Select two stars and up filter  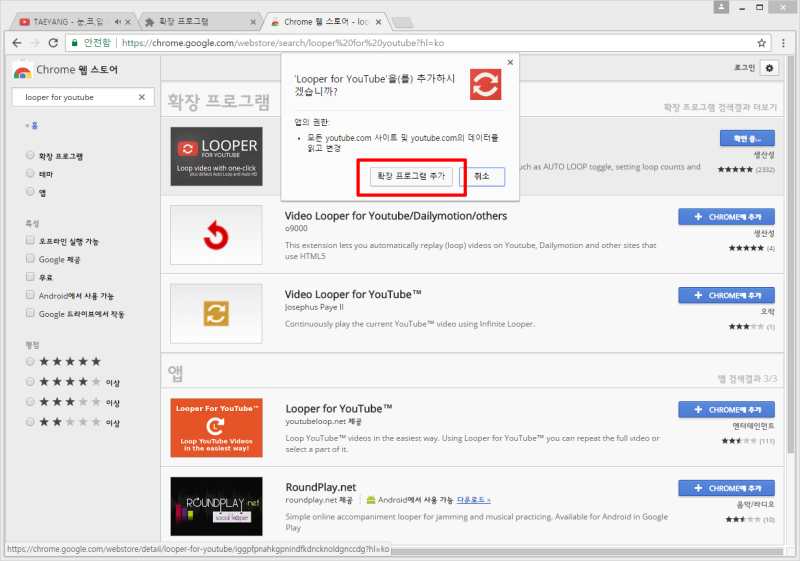(x=30, y=422)
